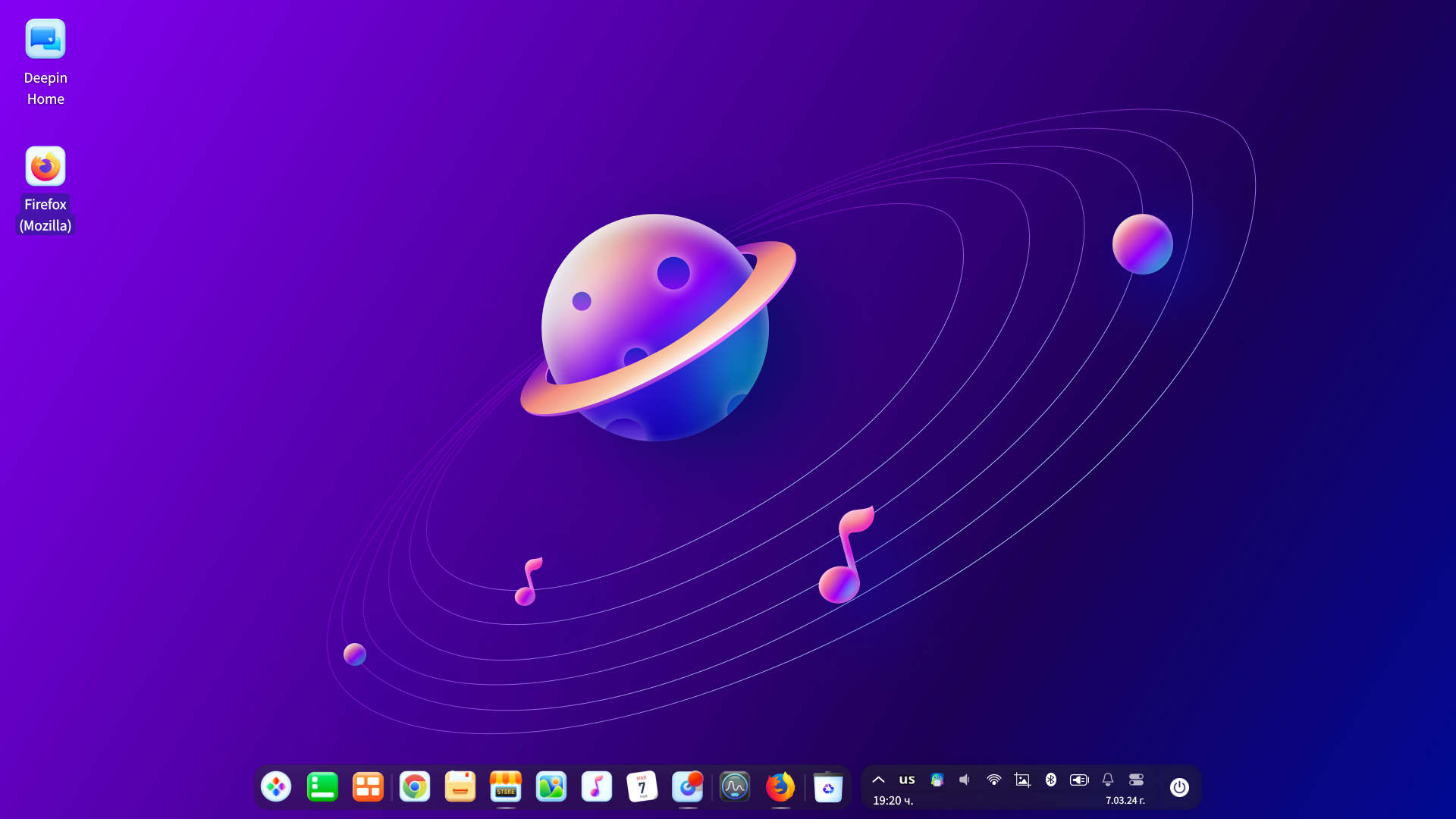Show notifications via the bell icon
The image size is (1456, 819).
pos(1108,780)
